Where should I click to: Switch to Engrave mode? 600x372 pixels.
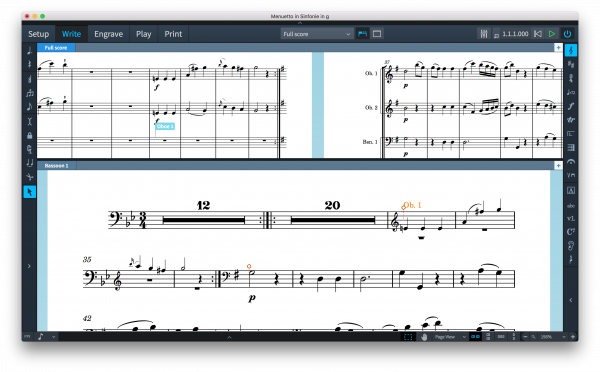click(x=108, y=34)
